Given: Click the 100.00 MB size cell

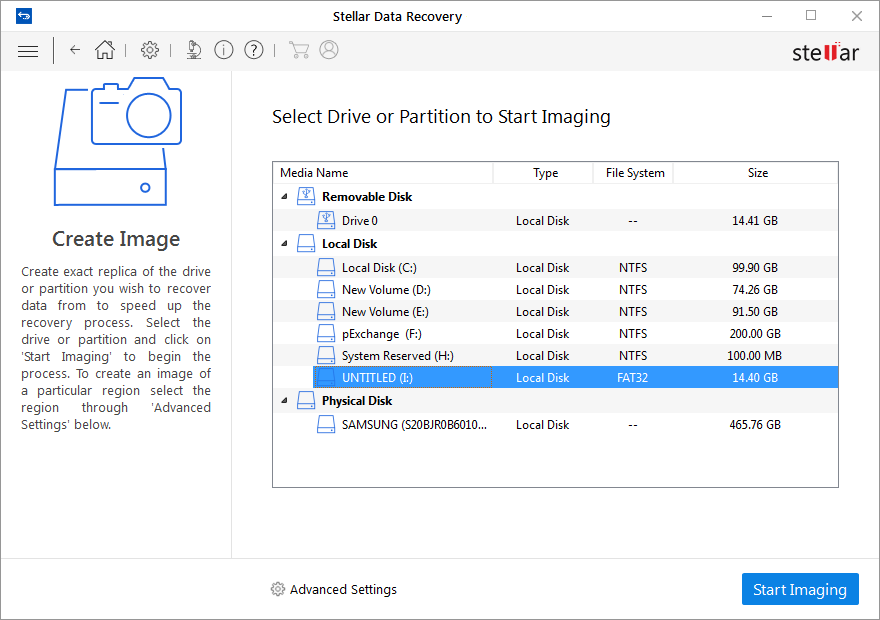Looking at the screenshot, I should 755,355.
